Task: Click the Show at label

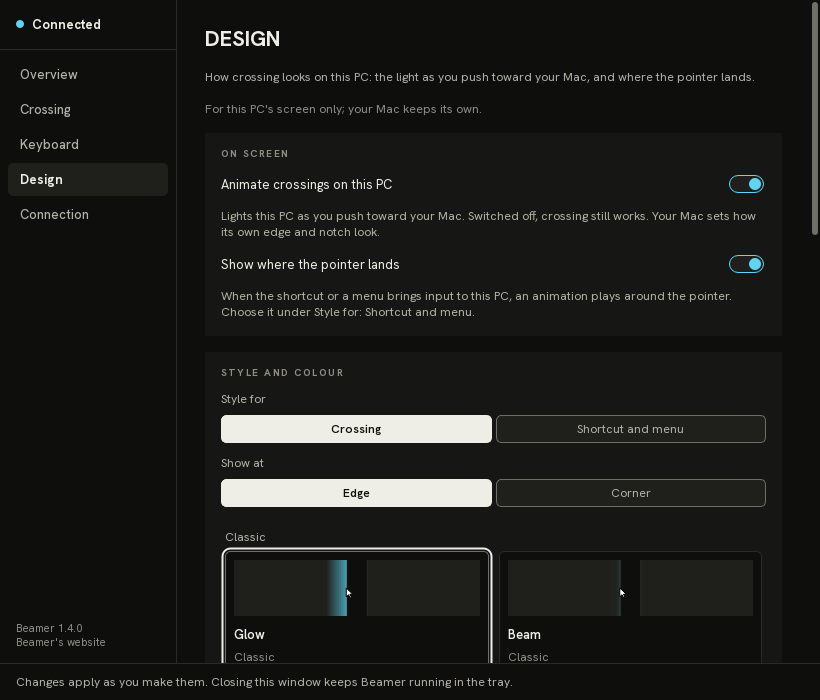Action: 242,463
